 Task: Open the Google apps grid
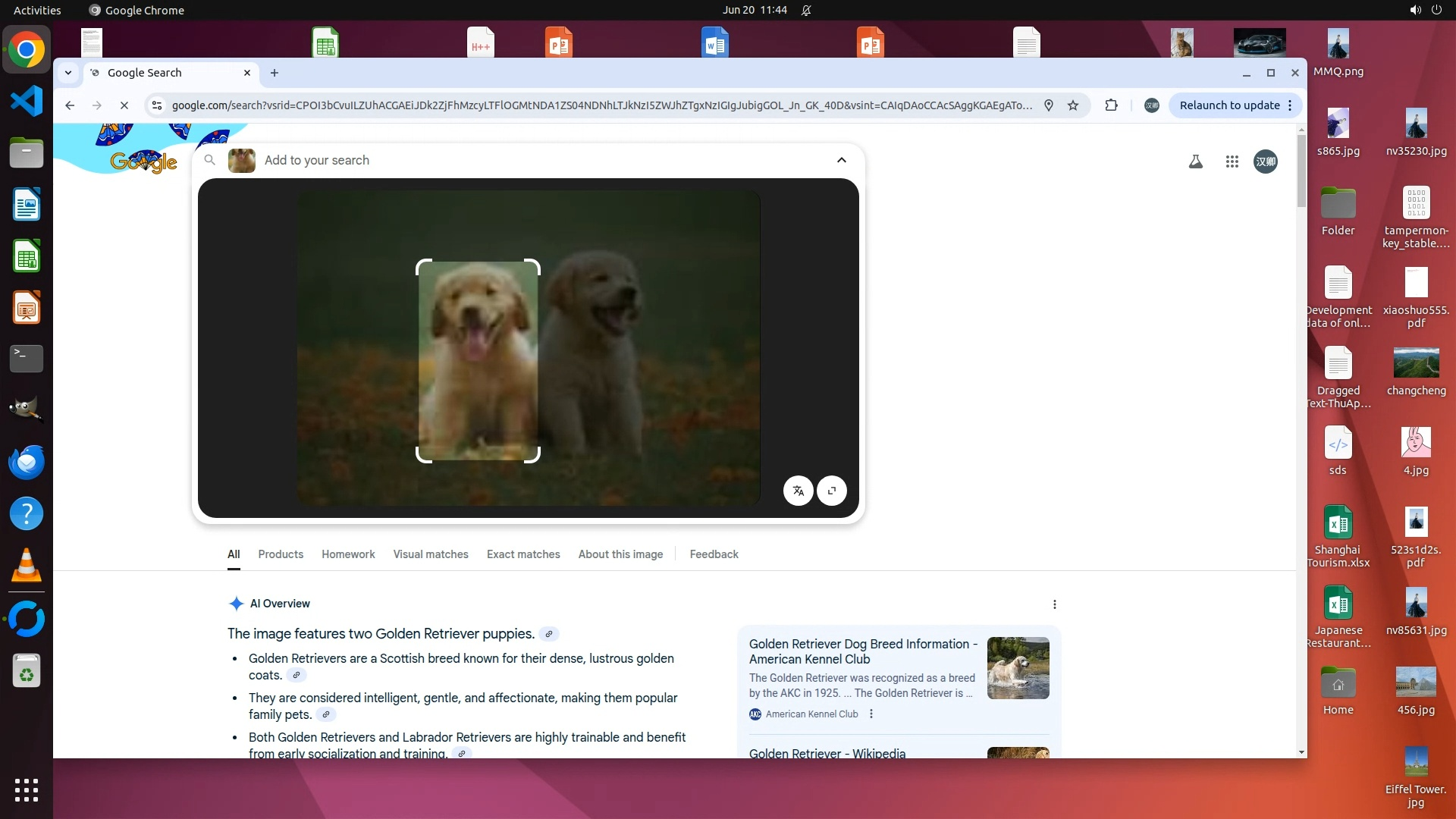pos(1232,162)
